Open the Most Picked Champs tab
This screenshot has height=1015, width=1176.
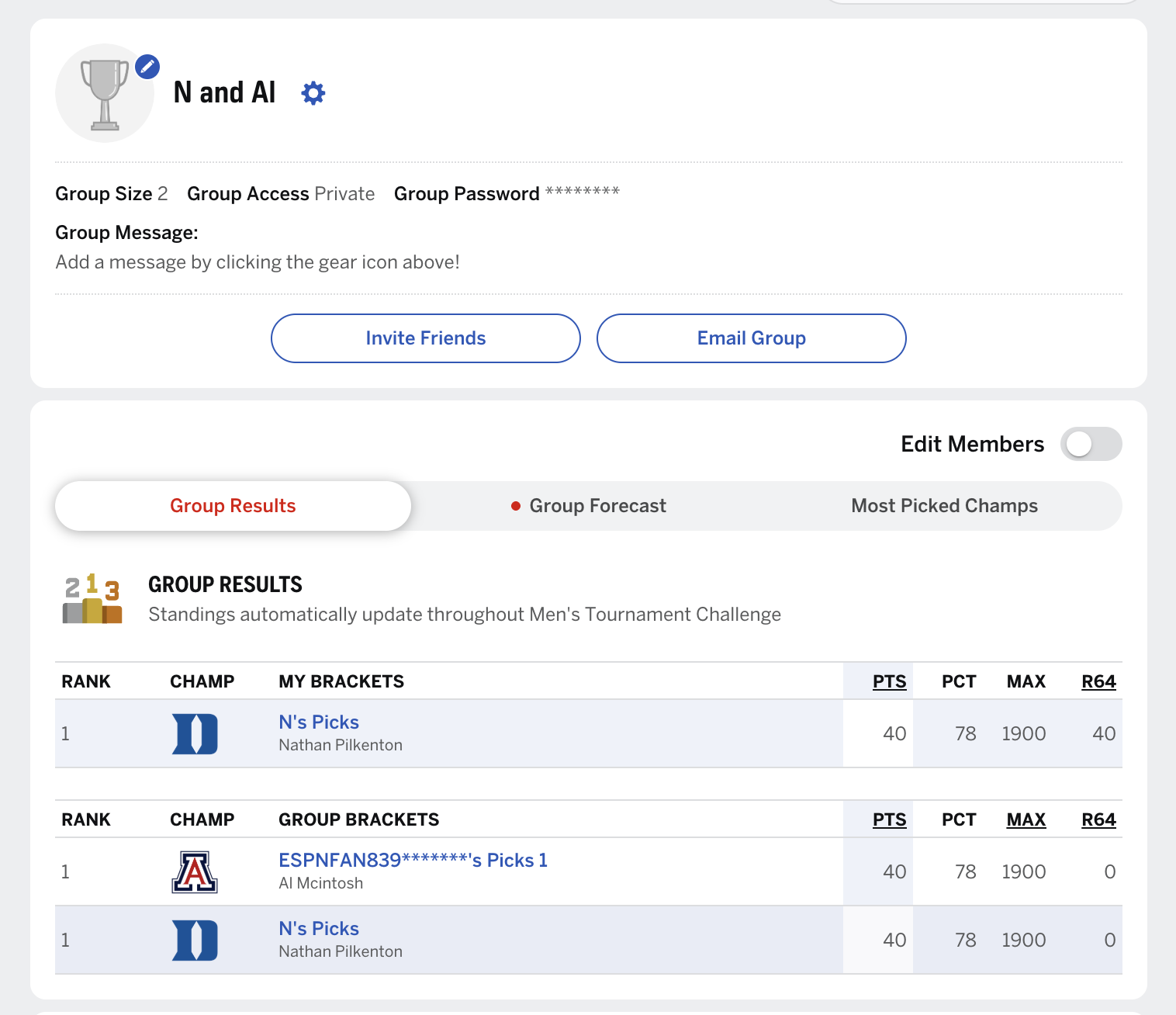[944, 505]
